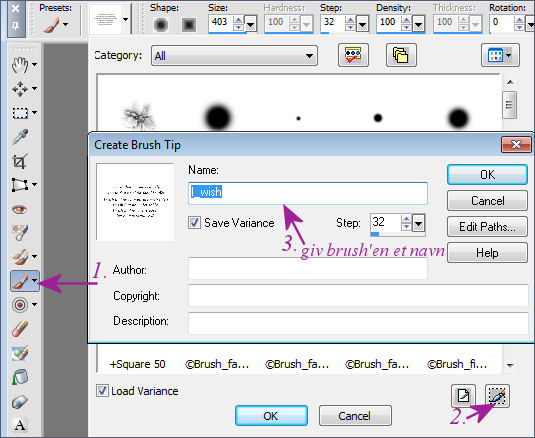535x438 pixels.
Task: Select the round brush shape option
Action: [161, 25]
